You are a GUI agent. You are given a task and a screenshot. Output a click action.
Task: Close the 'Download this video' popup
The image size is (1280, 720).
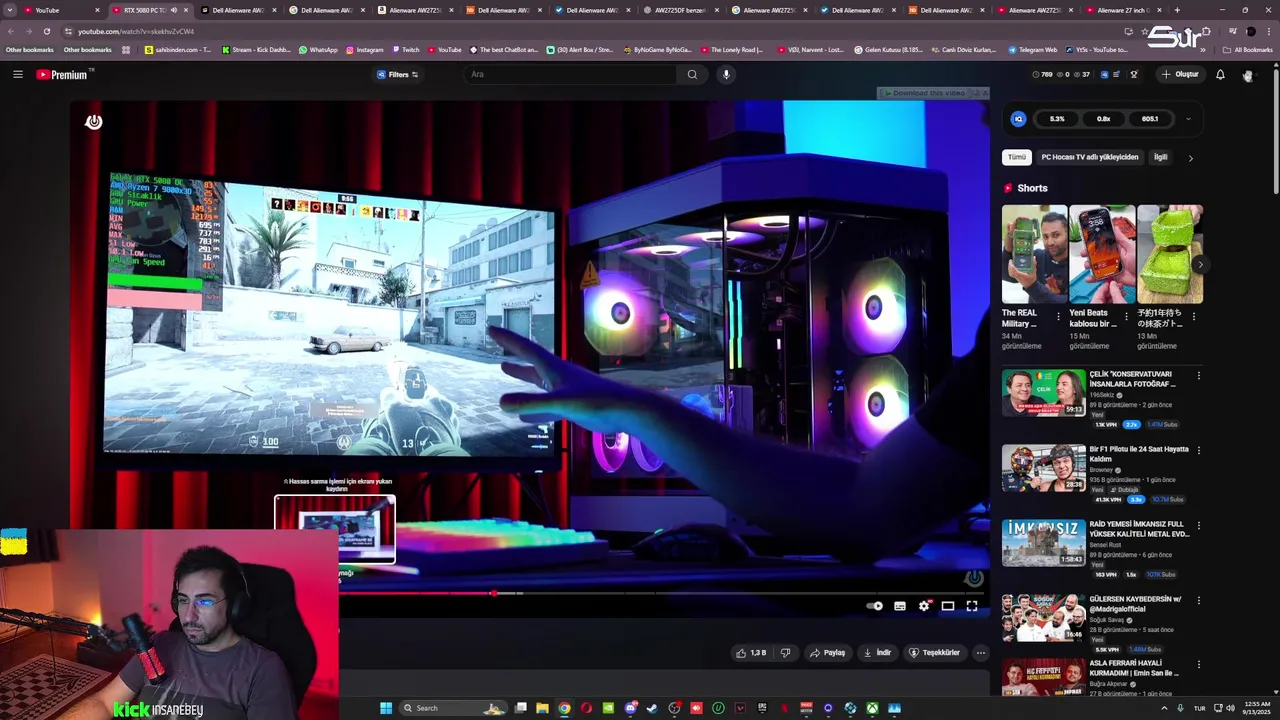click(984, 93)
